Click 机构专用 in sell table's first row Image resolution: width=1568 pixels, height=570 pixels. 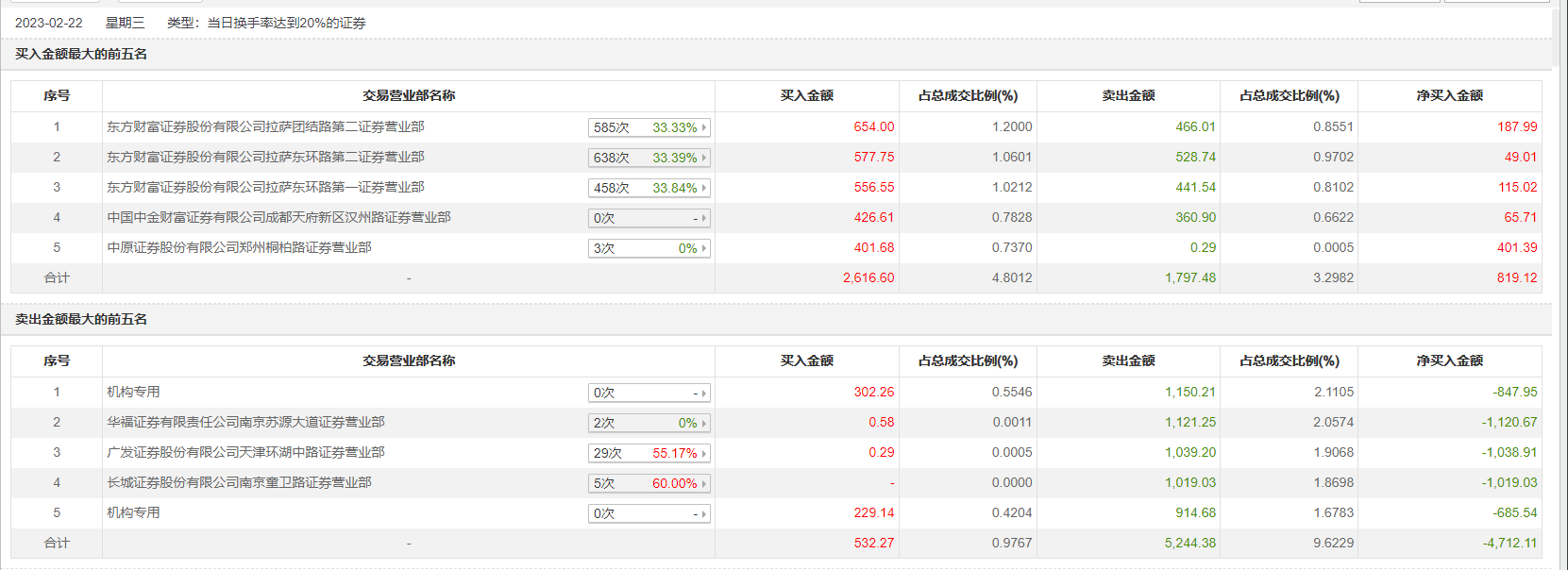pos(133,392)
